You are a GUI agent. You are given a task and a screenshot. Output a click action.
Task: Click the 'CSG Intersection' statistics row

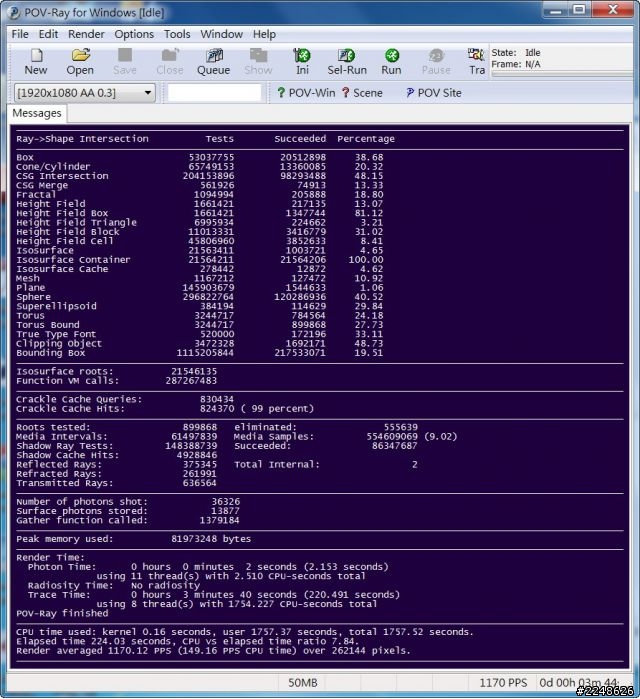[x=200, y=176]
